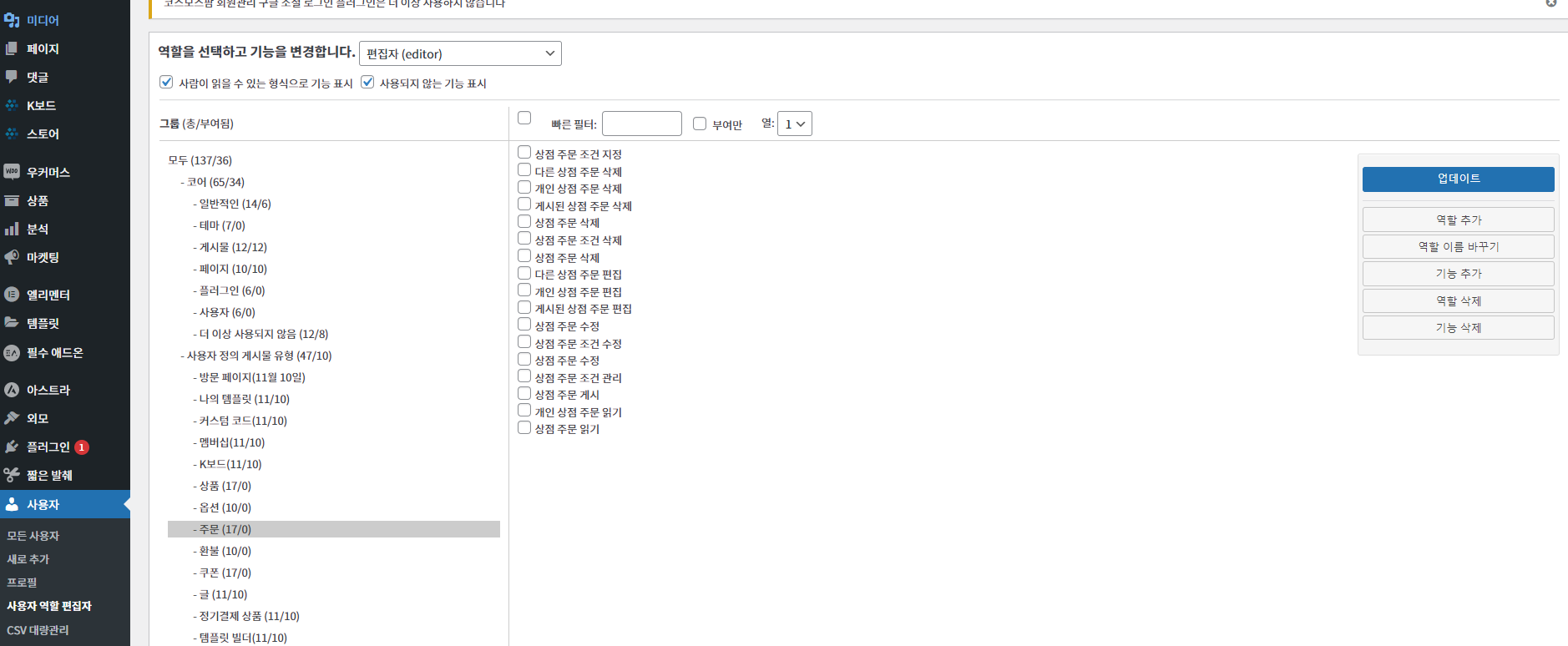
Task: Open CSV 대량관리 submenu item
Action: tap(38, 630)
